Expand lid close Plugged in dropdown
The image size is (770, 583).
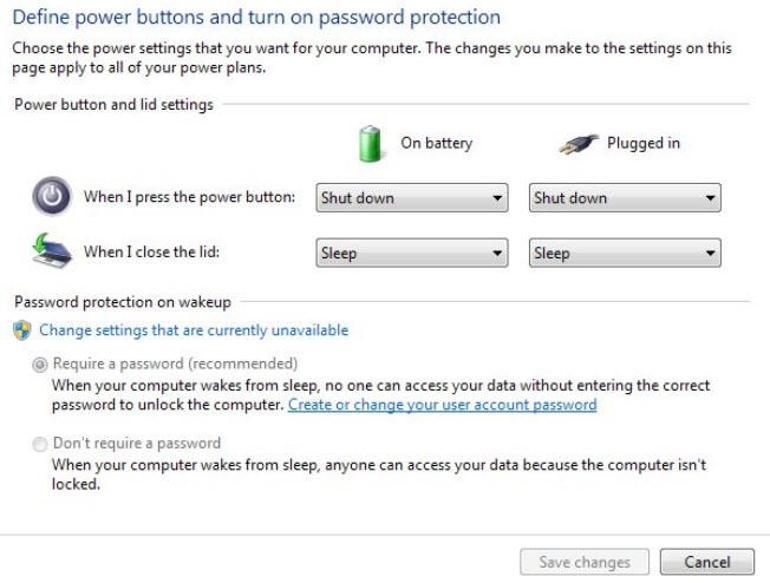click(625, 253)
